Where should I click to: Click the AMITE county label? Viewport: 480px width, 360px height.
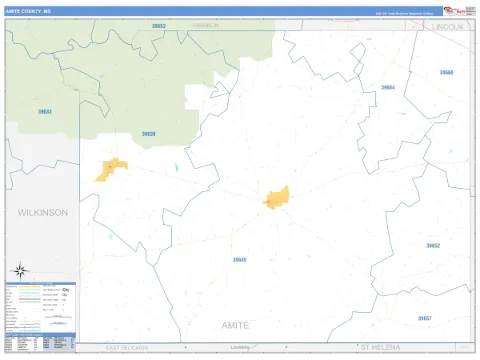click(x=235, y=325)
